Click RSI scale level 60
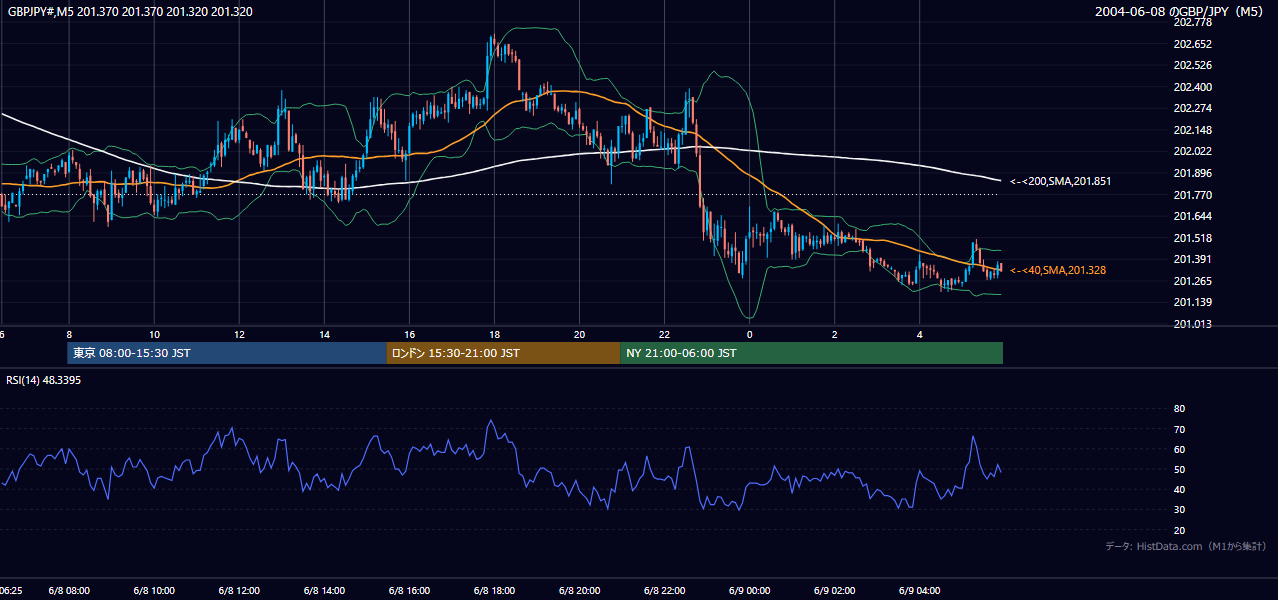This screenshot has width=1278, height=600. click(x=1179, y=449)
